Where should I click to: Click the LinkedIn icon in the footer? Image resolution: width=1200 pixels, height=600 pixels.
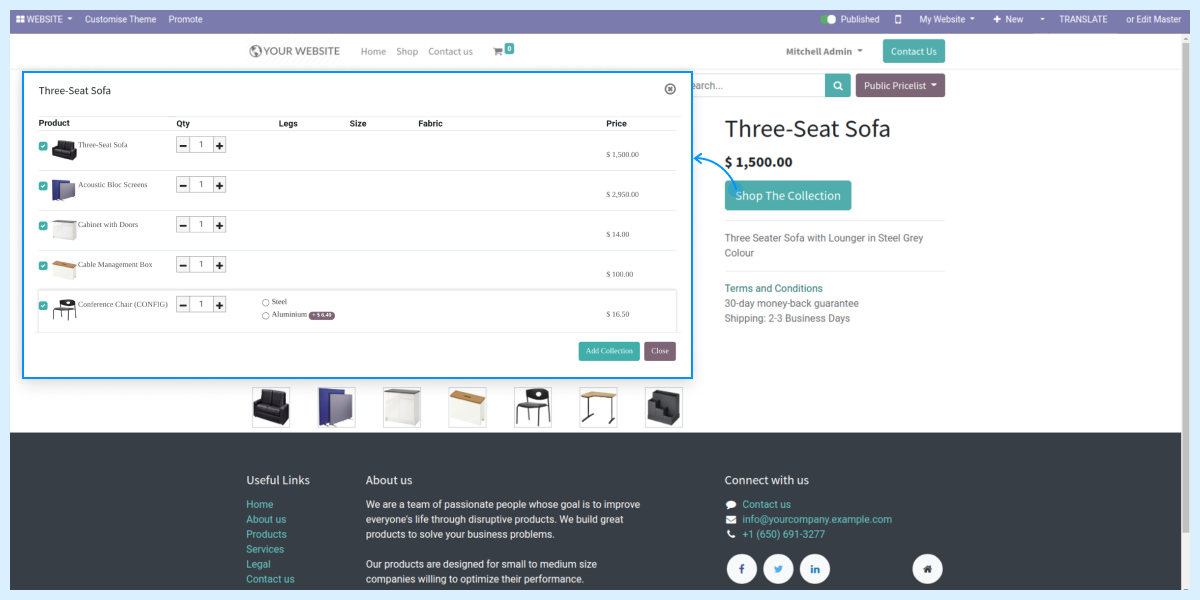(x=814, y=568)
